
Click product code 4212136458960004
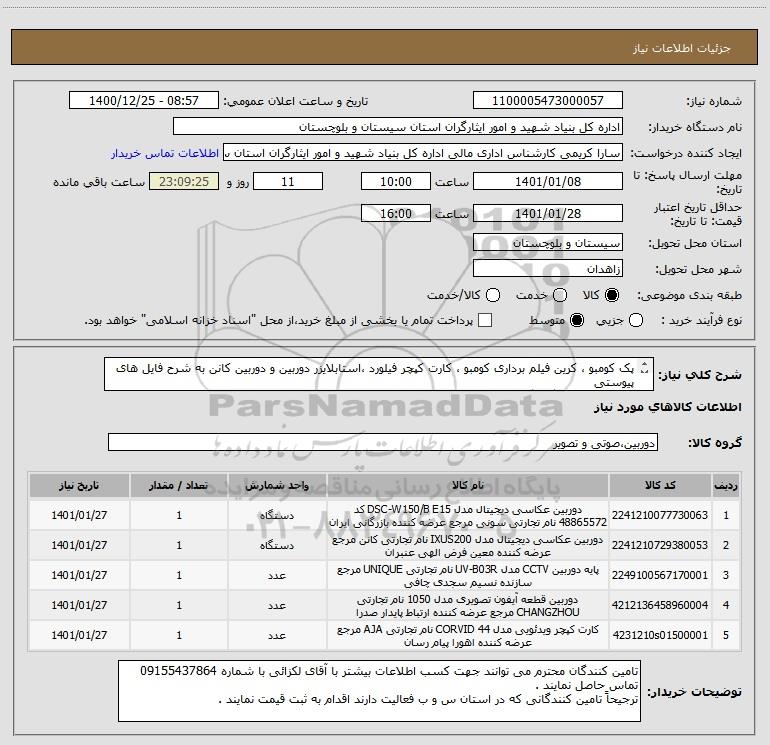click(660, 605)
